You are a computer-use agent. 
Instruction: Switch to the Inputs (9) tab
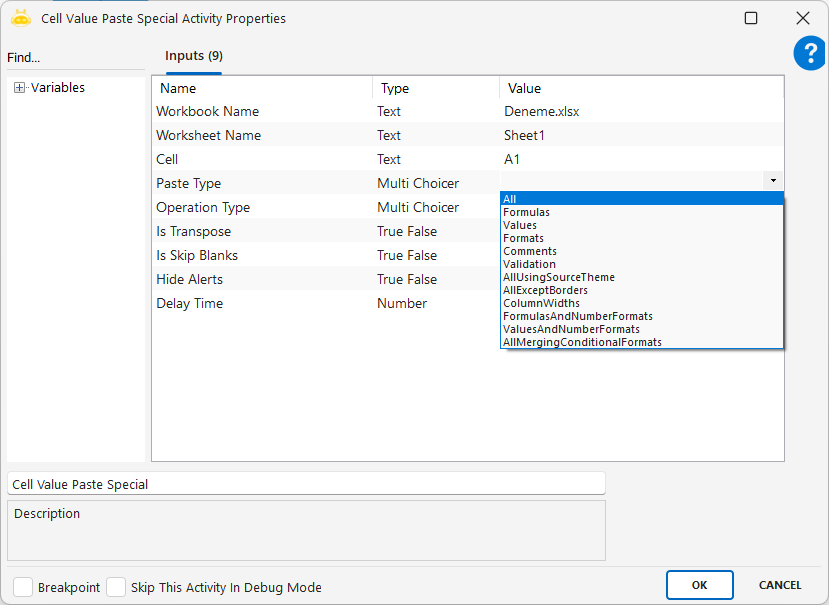coord(194,57)
